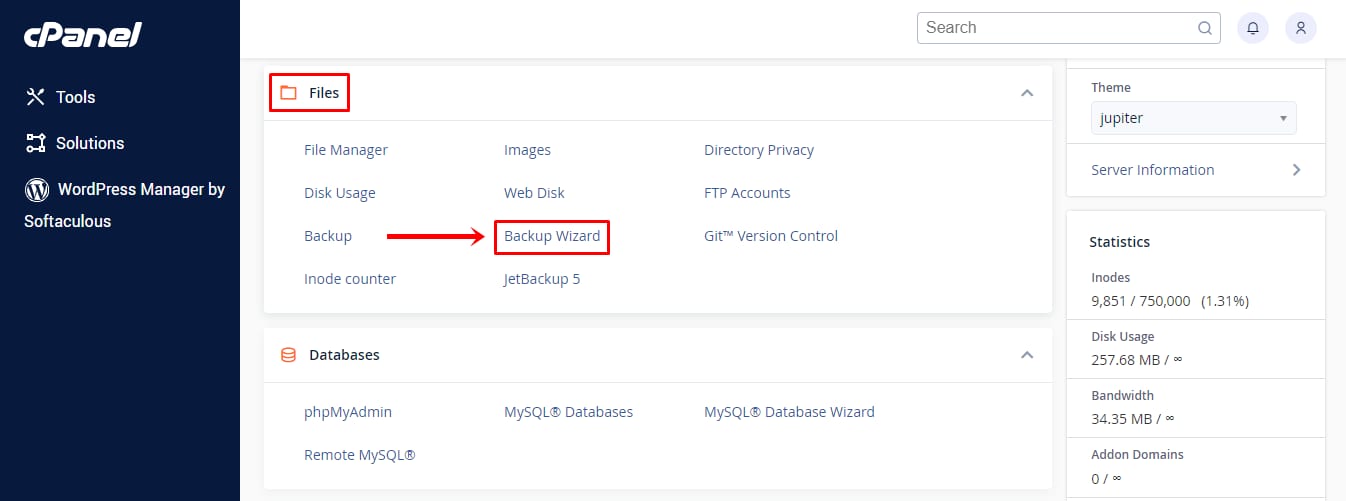Open the user account icon

tap(1300, 28)
